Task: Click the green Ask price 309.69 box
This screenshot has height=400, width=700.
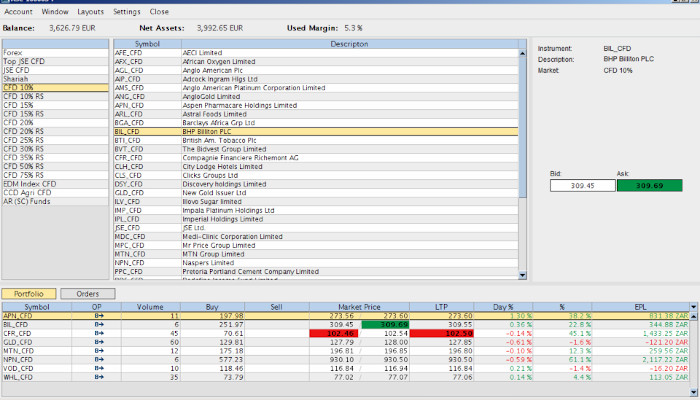Action: click(x=650, y=185)
